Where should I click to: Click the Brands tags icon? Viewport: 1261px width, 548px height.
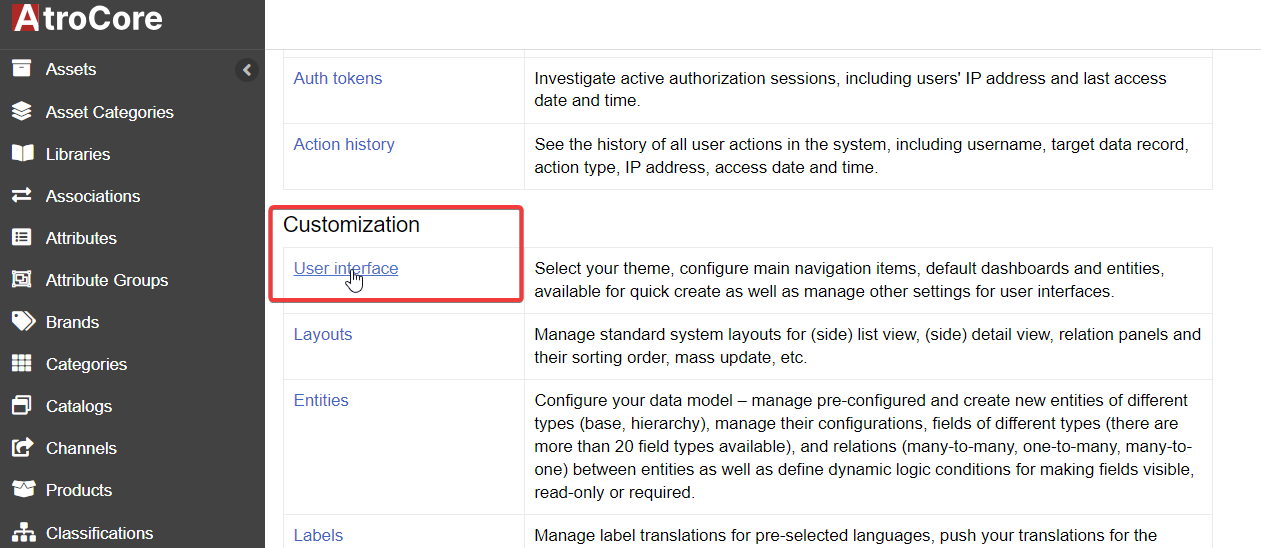(22, 322)
